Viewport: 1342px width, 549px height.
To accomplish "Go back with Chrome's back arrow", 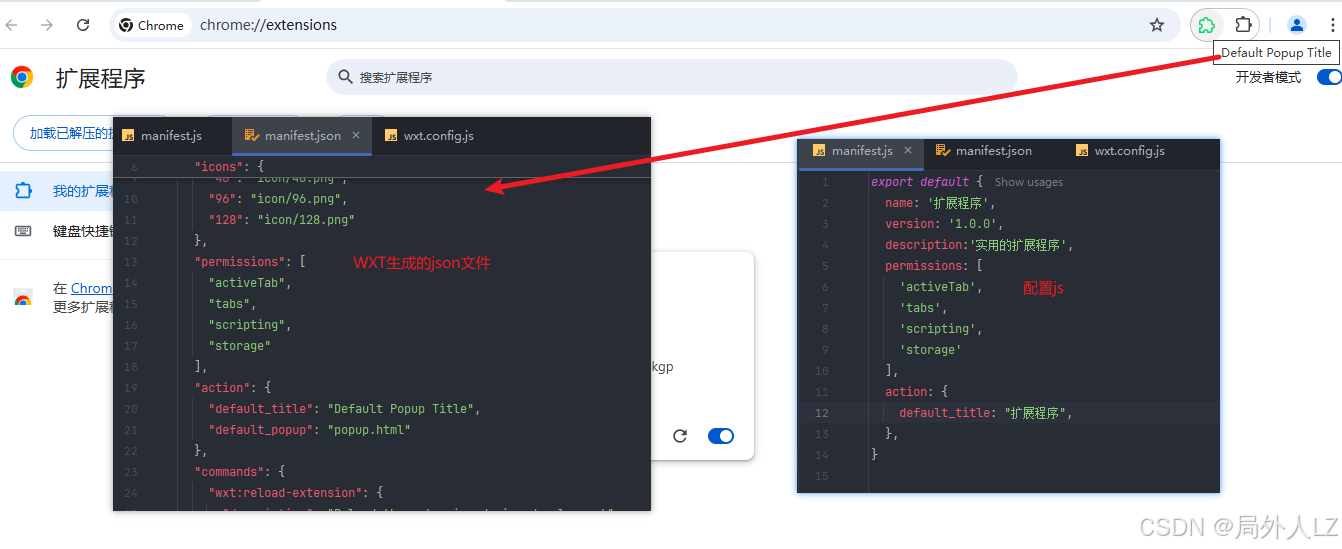I will pyautogui.click(x=12, y=25).
